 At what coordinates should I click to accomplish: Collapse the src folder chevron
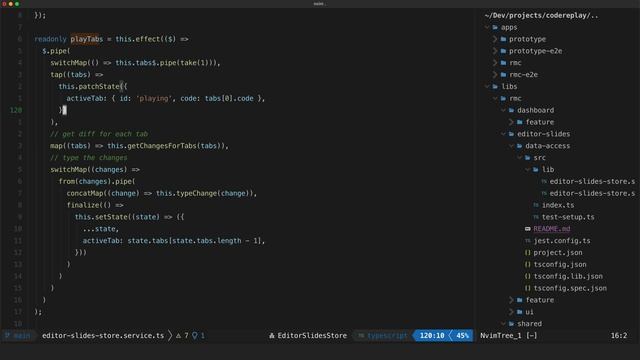pos(520,158)
